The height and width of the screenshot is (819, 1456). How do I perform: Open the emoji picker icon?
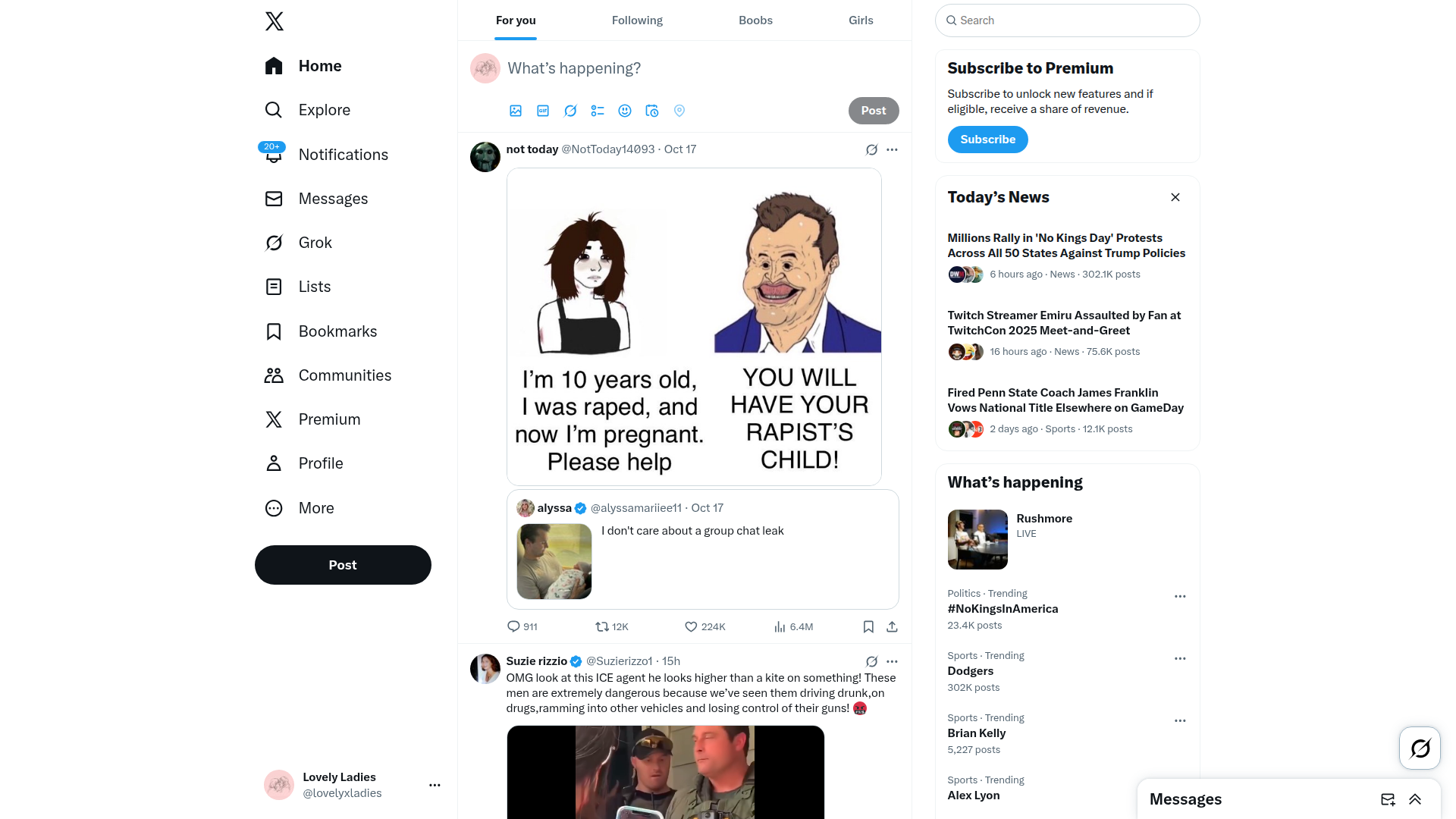coord(625,111)
